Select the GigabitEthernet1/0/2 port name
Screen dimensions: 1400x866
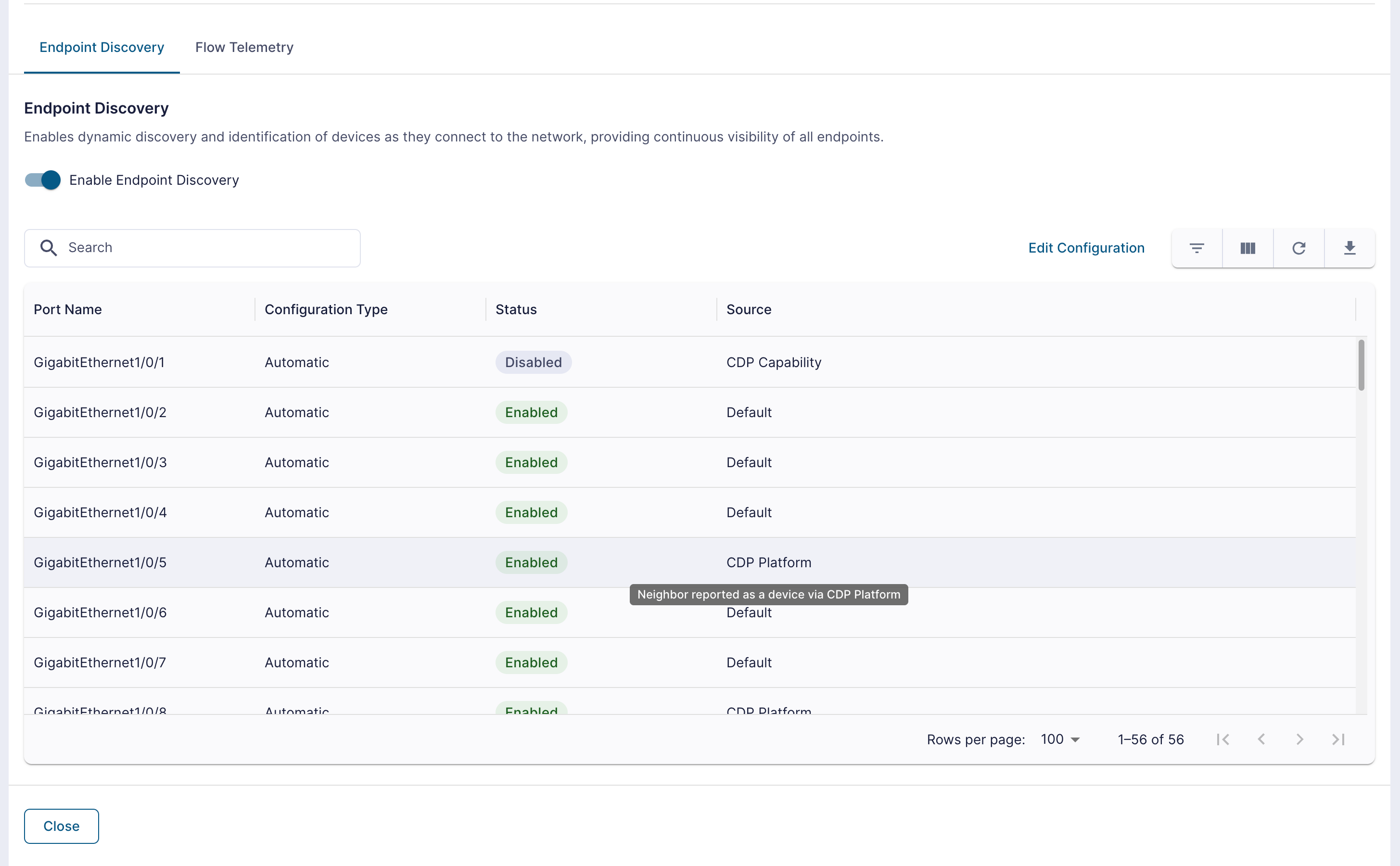[x=100, y=412]
